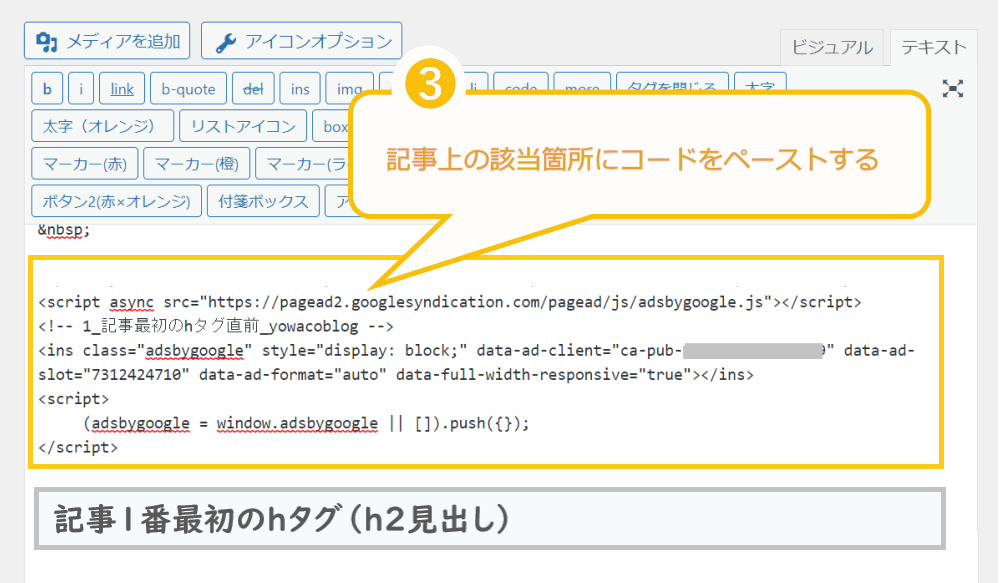Click the box quicktag button
The image size is (1000, 583).
[x=332, y=126]
